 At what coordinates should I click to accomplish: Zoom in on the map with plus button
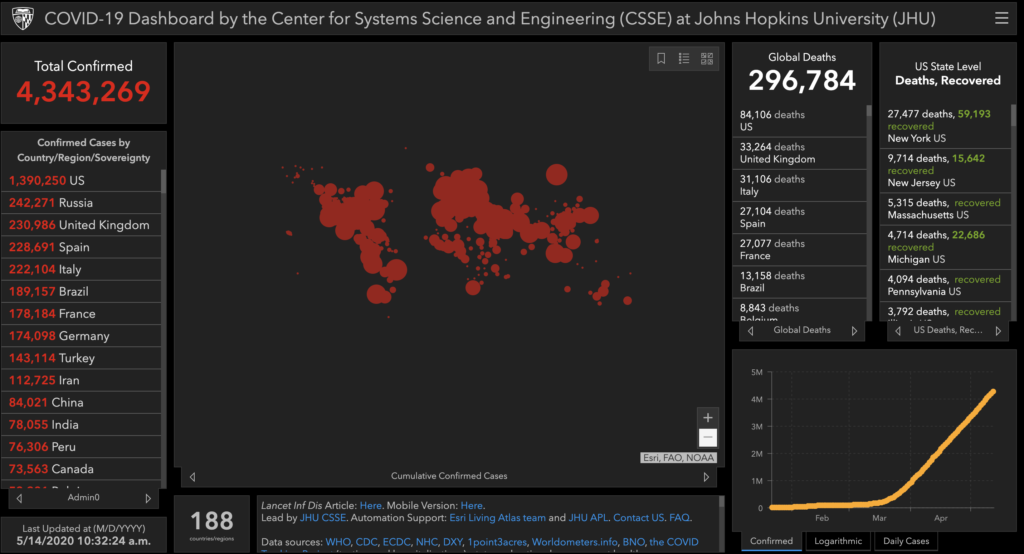coord(707,417)
